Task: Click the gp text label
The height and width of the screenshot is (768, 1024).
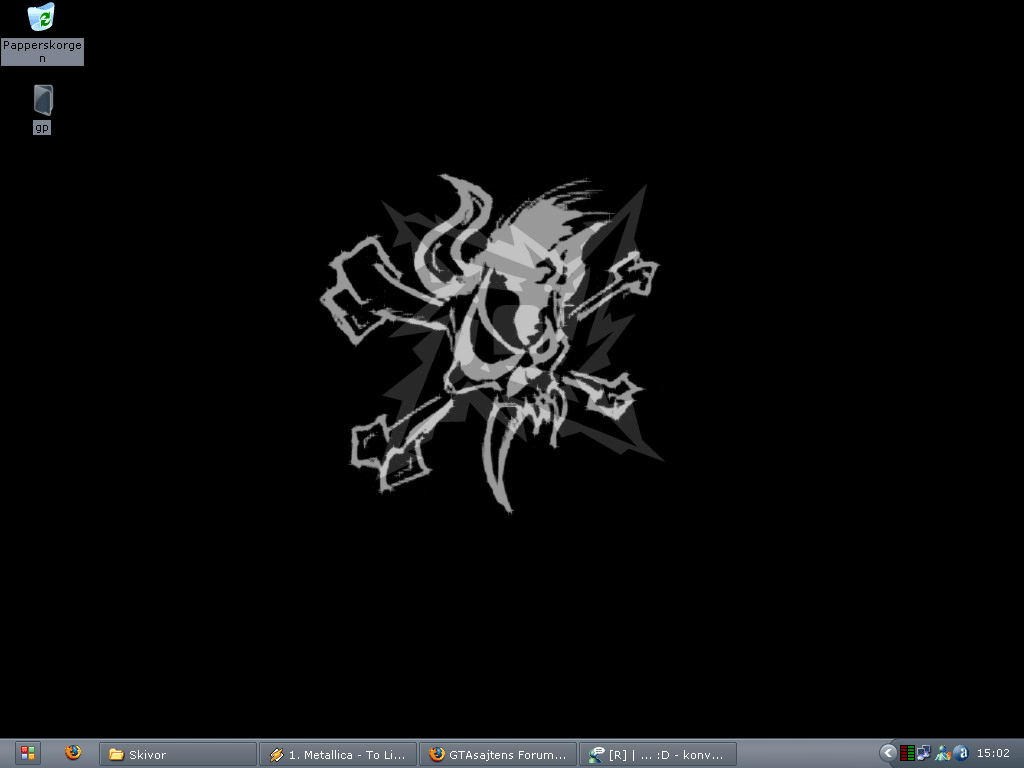Action: click(42, 127)
